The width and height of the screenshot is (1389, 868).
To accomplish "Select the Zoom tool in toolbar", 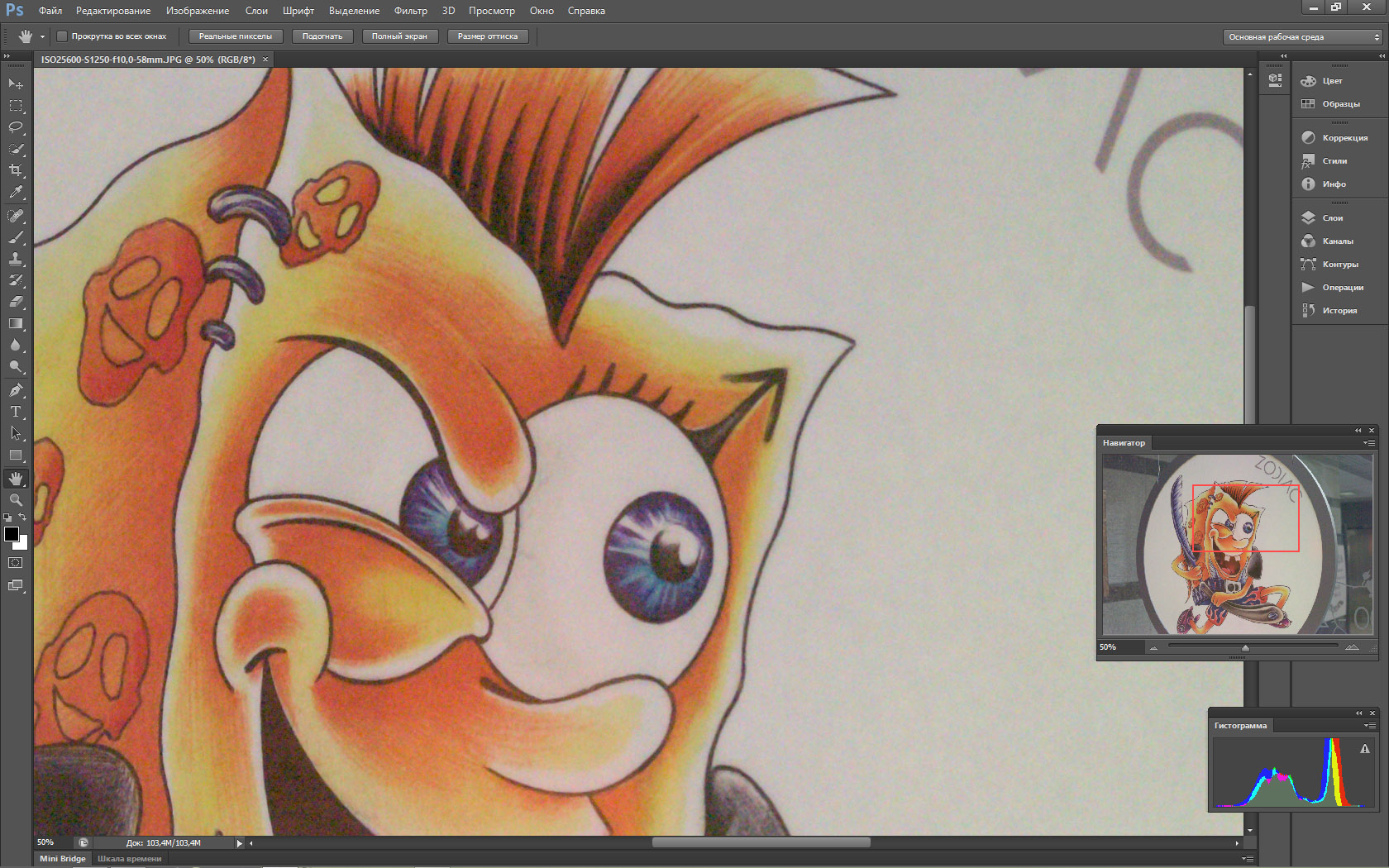I will tap(16, 500).
